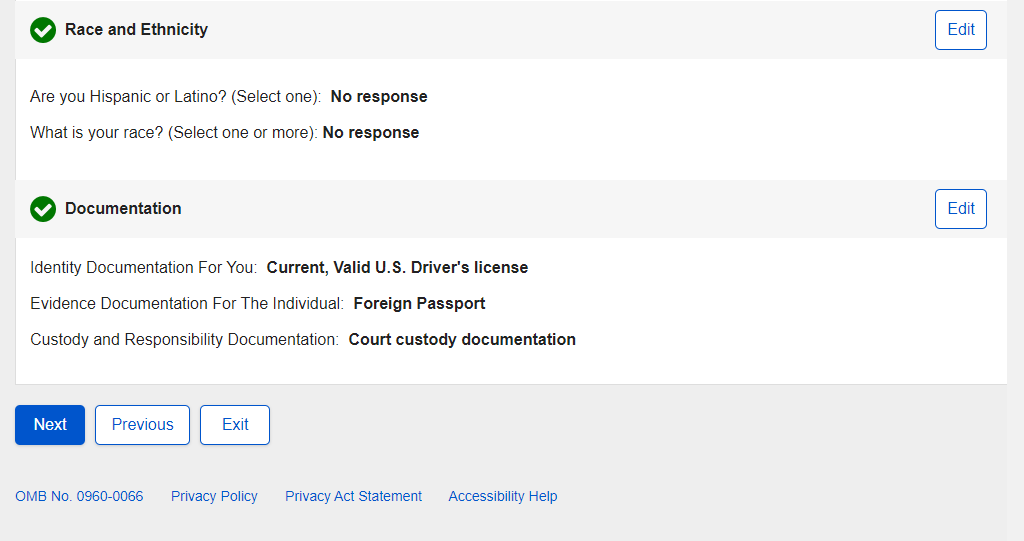
Task: Exit the application form
Action: coord(235,425)
